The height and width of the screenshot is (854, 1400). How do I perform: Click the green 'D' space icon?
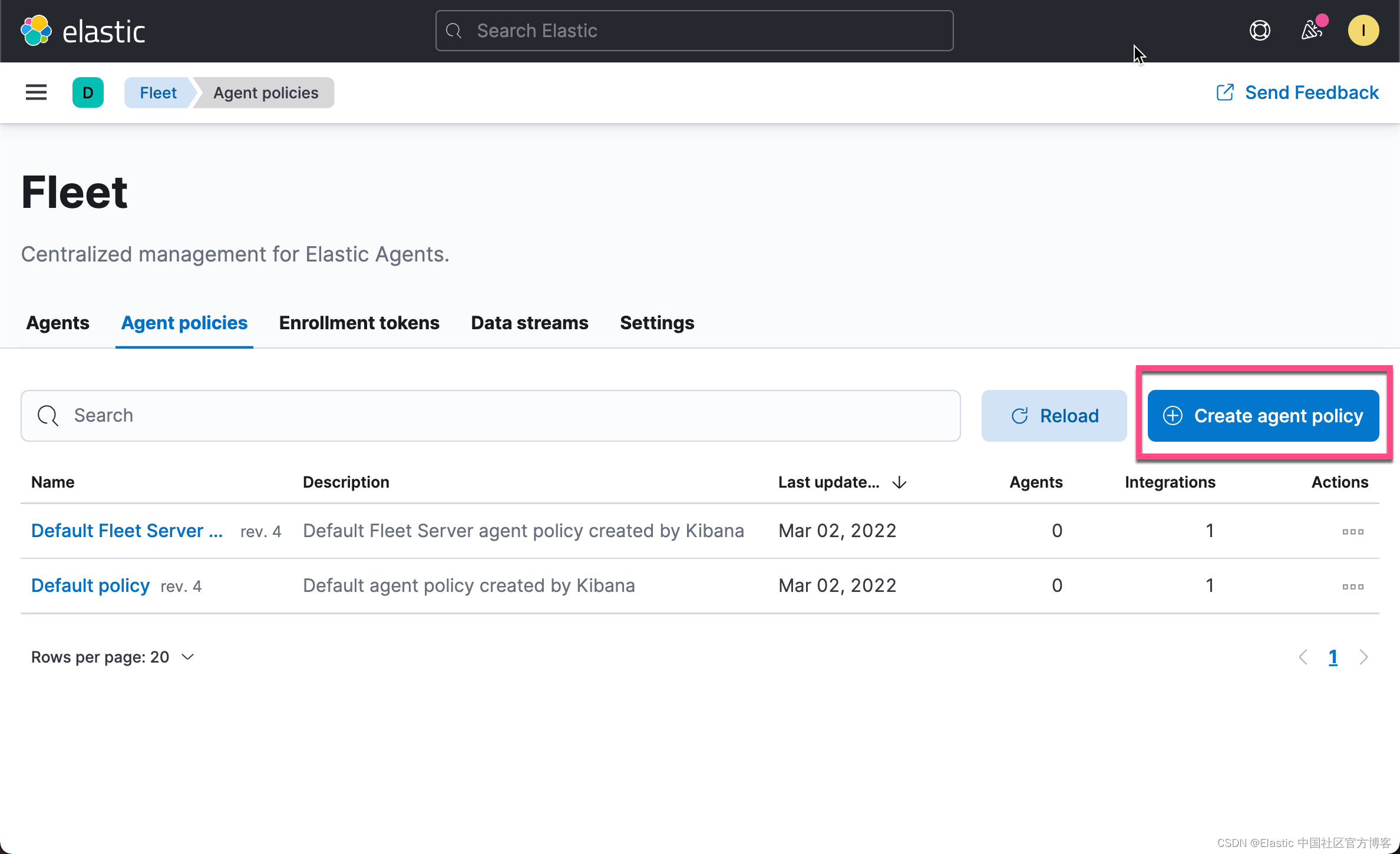click(88, 92)
